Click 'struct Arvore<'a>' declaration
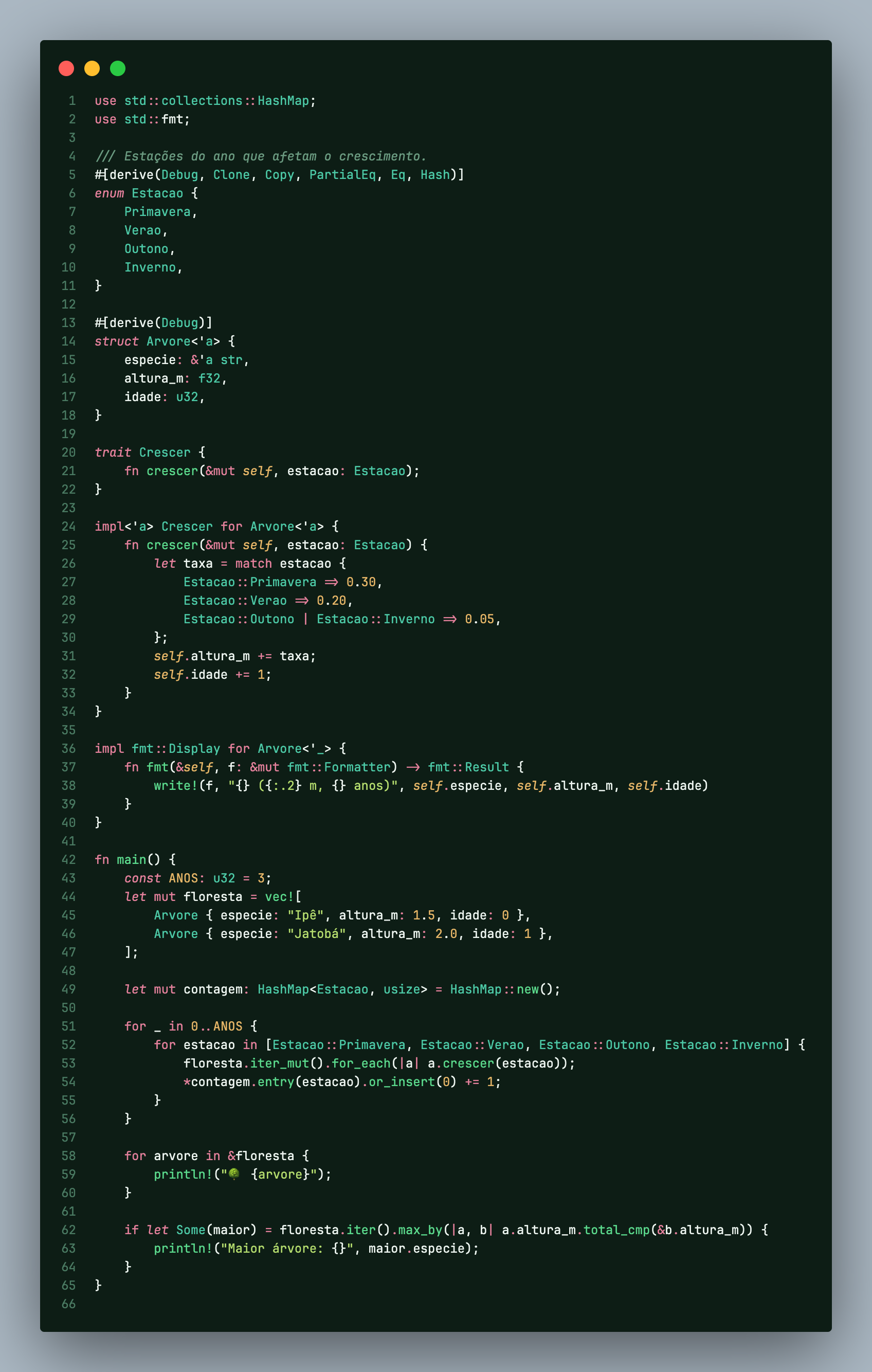 (x=157, y=341)
